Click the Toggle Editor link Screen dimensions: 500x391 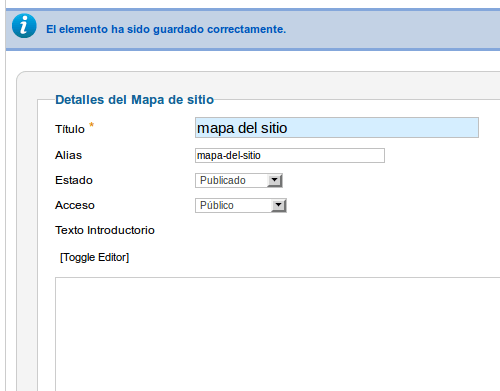click(x=94, y=257)
